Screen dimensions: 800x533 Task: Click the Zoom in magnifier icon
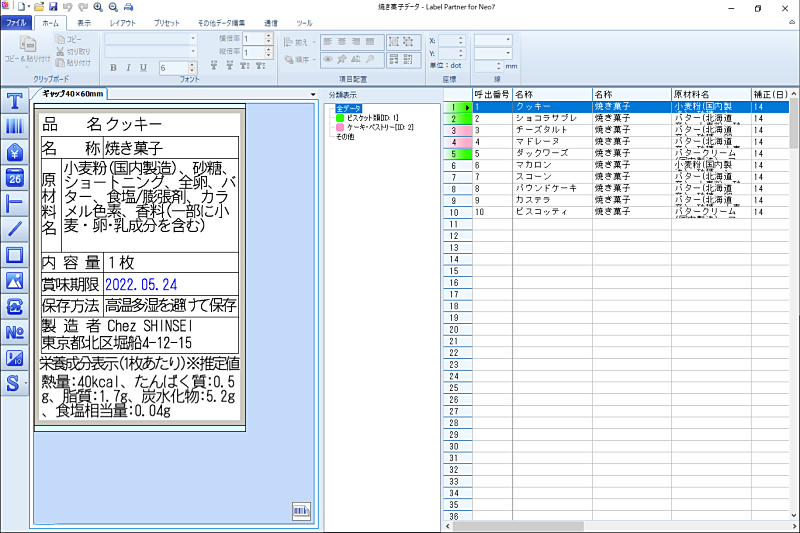[x=98, y=7]
